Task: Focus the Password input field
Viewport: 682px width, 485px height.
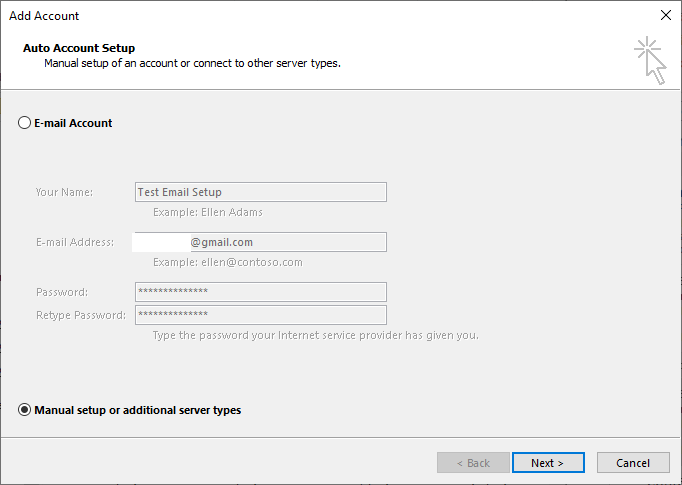Action: point(260,291)
